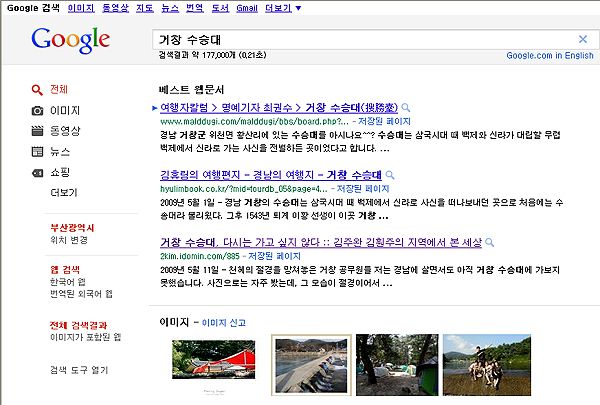The image size is (600, 405).
Task: Click the 베스트 웹문서 heading
Action: pyautogui.click(x=191, y=90)
